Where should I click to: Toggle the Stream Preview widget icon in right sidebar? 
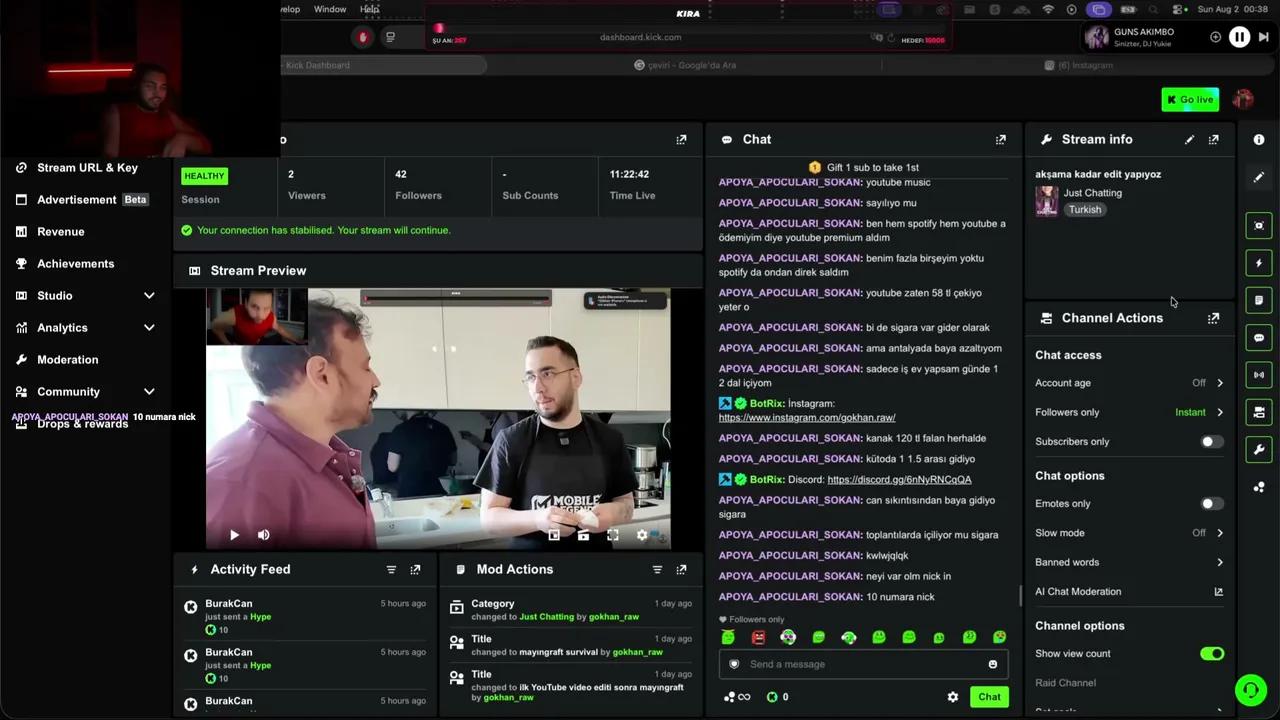click(1259, 226)
